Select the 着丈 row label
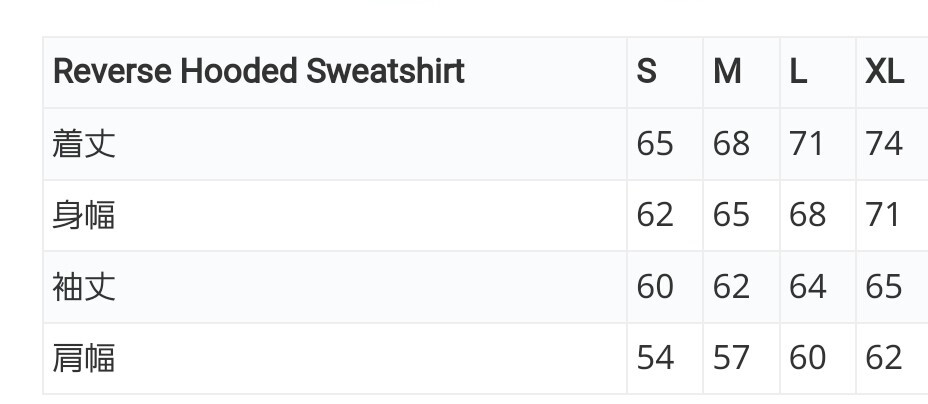 click(84, 144)
